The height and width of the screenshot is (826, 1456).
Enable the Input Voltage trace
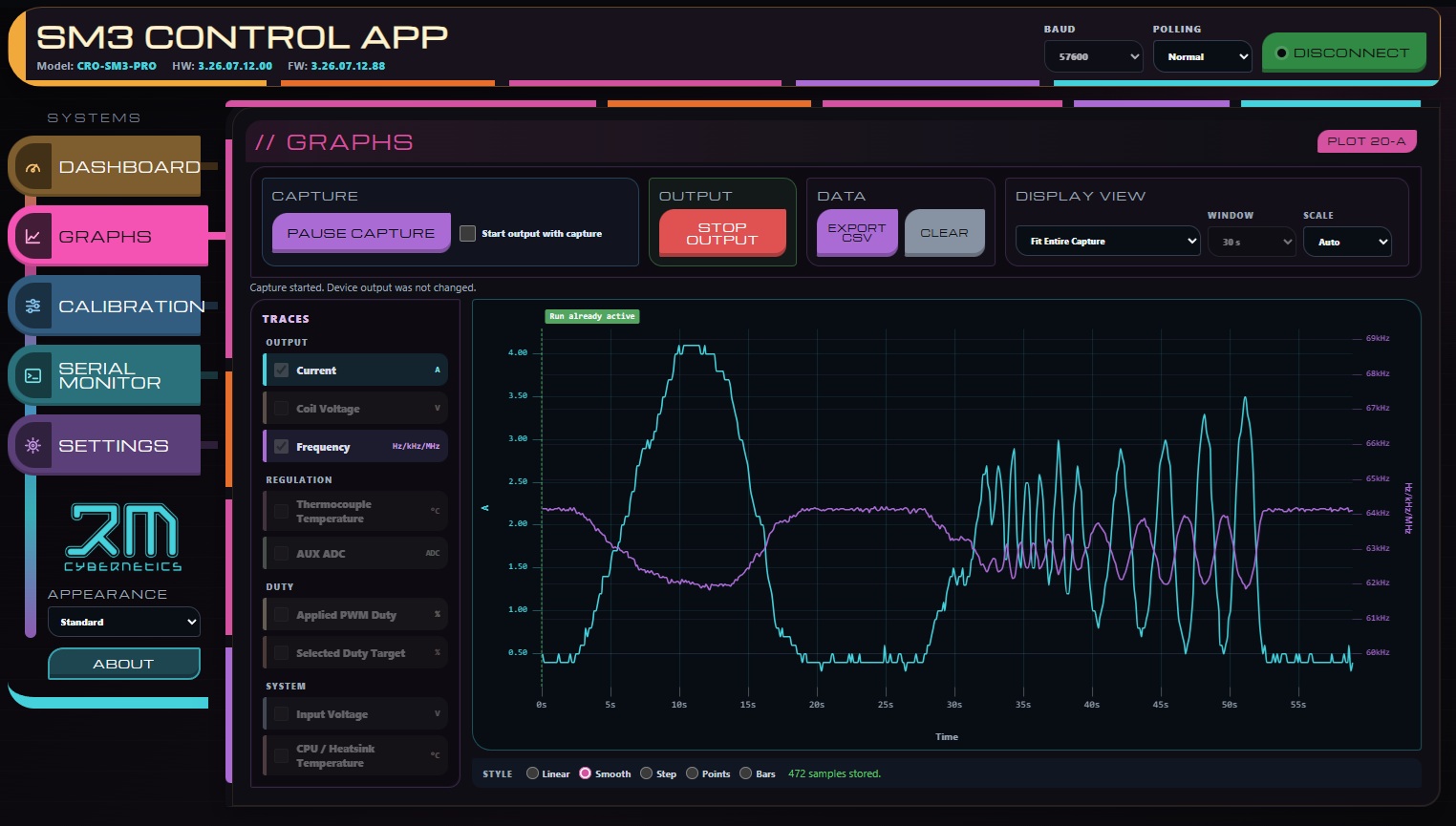(281, 714)
